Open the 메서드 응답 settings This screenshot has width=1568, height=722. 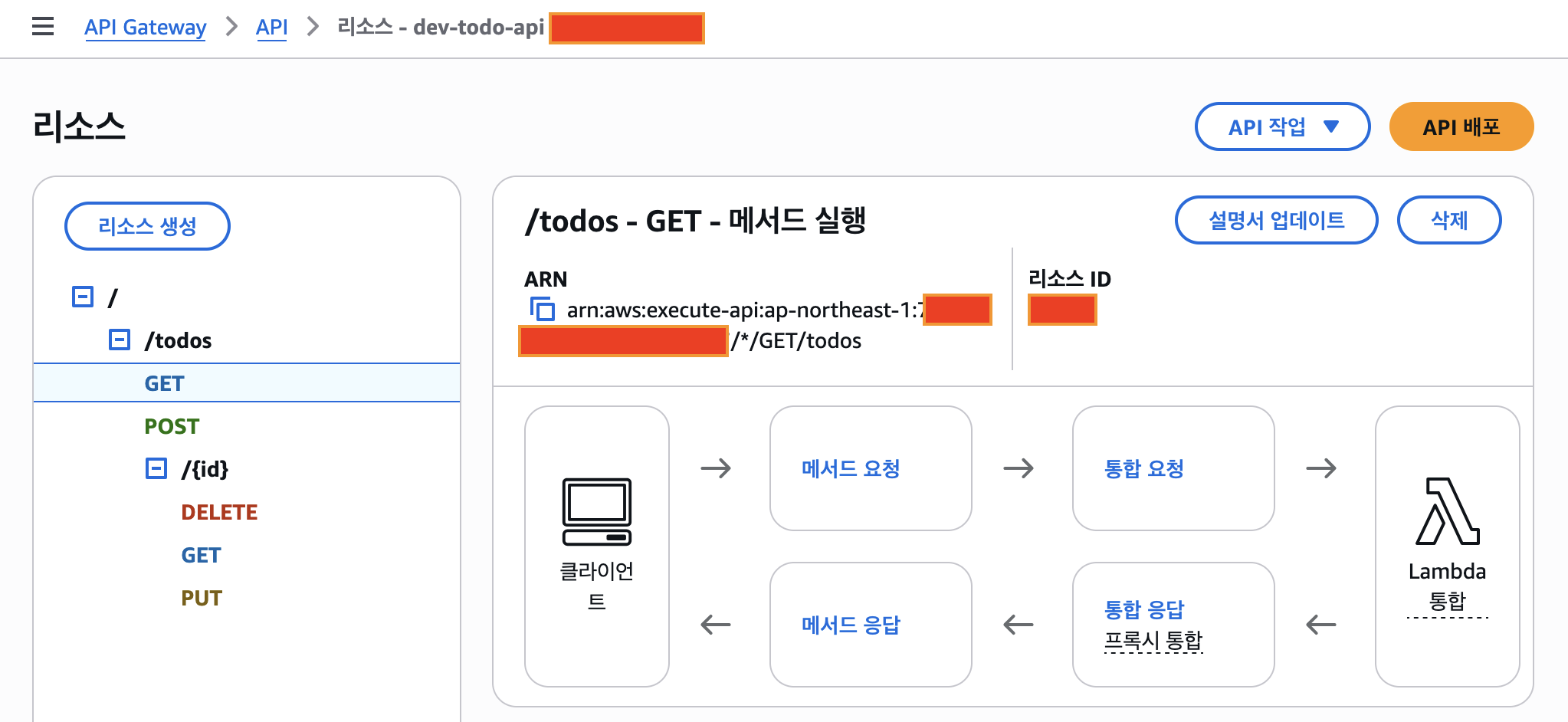(x=851, y=625)
